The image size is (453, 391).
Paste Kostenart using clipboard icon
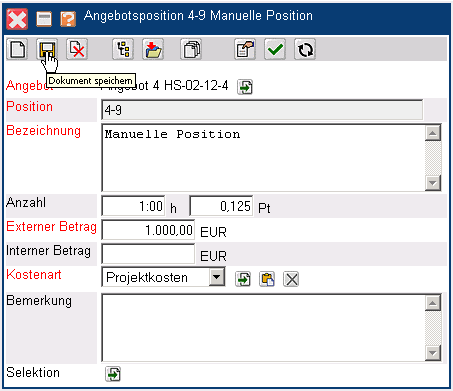pos(267,279)
